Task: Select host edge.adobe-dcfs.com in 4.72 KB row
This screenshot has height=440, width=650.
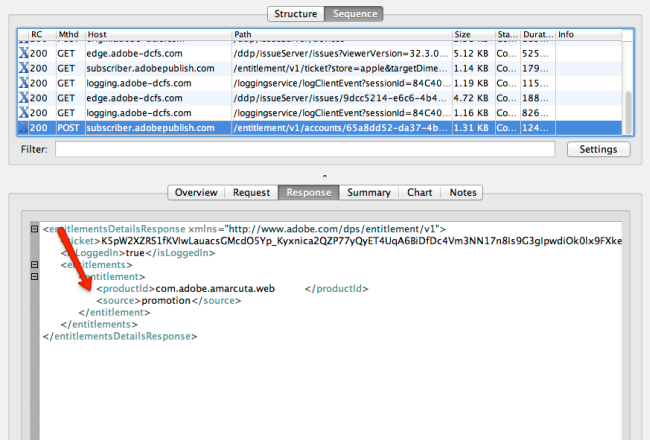Action: (134, 98)
